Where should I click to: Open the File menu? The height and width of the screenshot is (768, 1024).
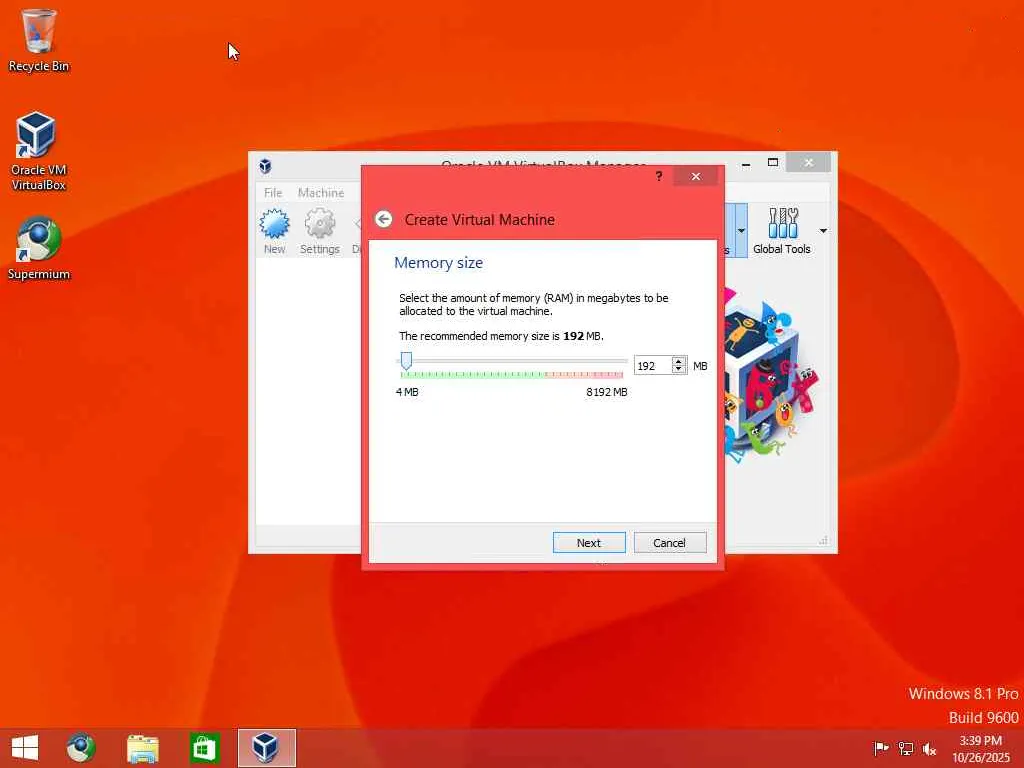(x=273, y=193)
